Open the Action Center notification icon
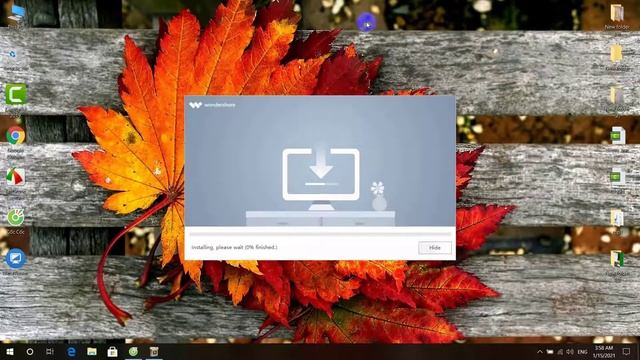 click(627, 352)
